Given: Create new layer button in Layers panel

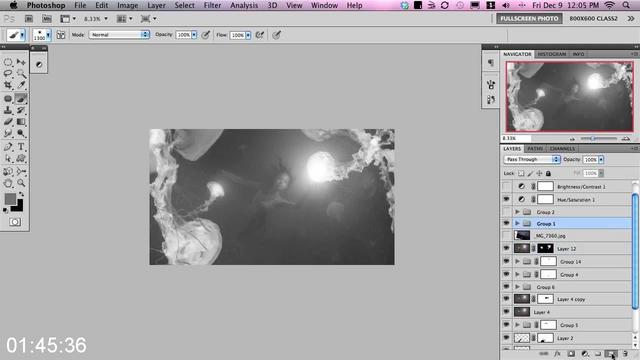Looking at the screenshot, I should pyautogui.click(x=611, y=354).
